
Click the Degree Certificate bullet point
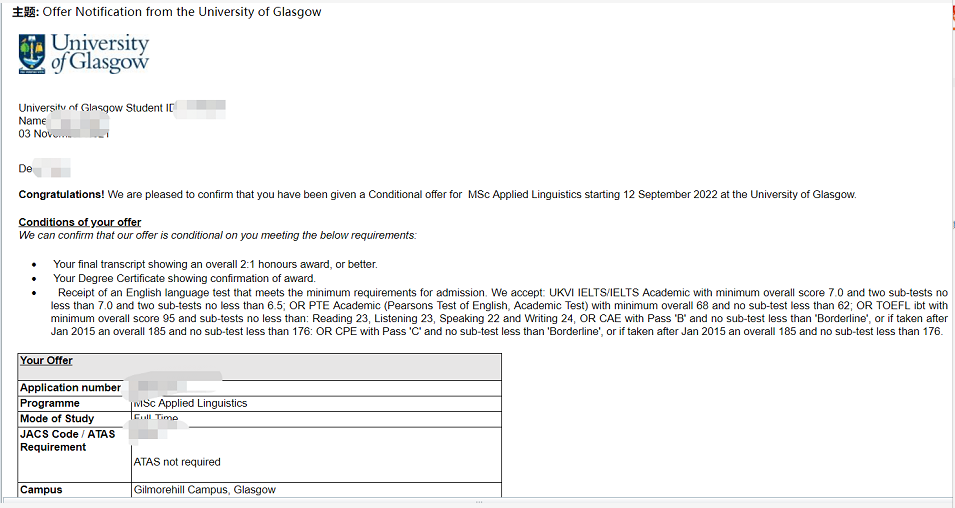tap(184, 278)
